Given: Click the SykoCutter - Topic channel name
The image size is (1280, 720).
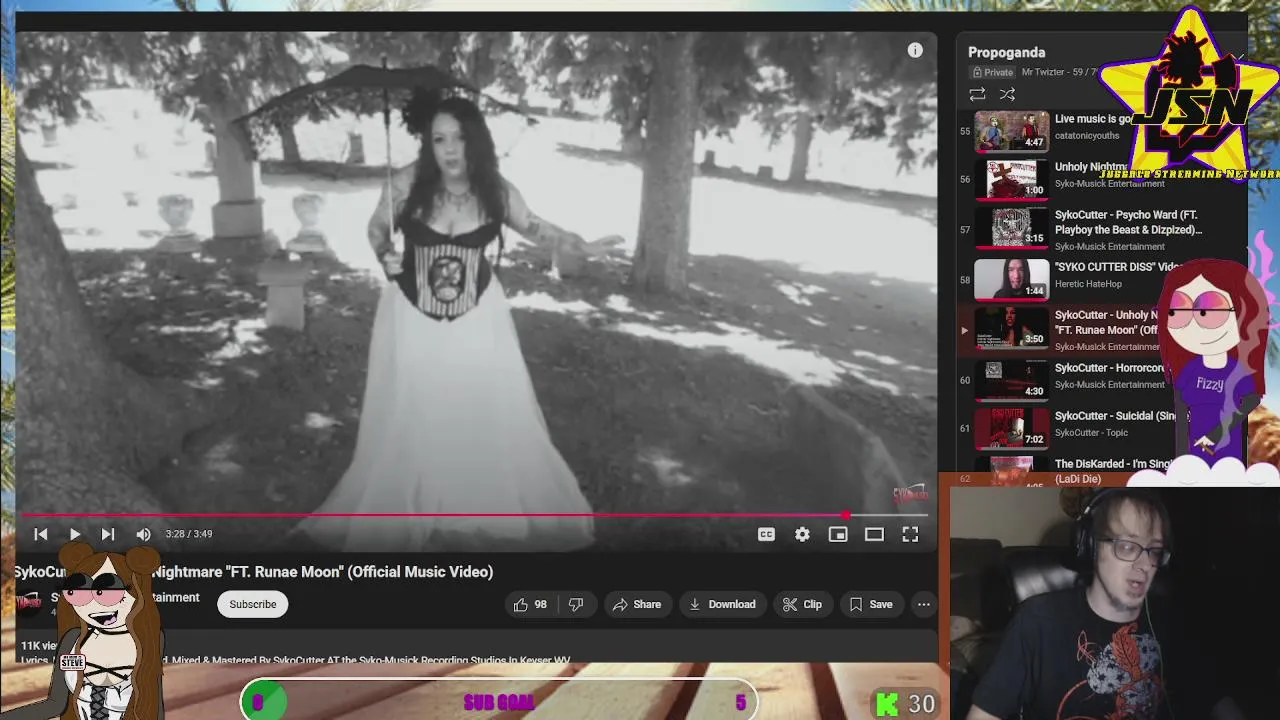Looking at the screenshot, I should pyautogui.click(x=1091, y=433).
